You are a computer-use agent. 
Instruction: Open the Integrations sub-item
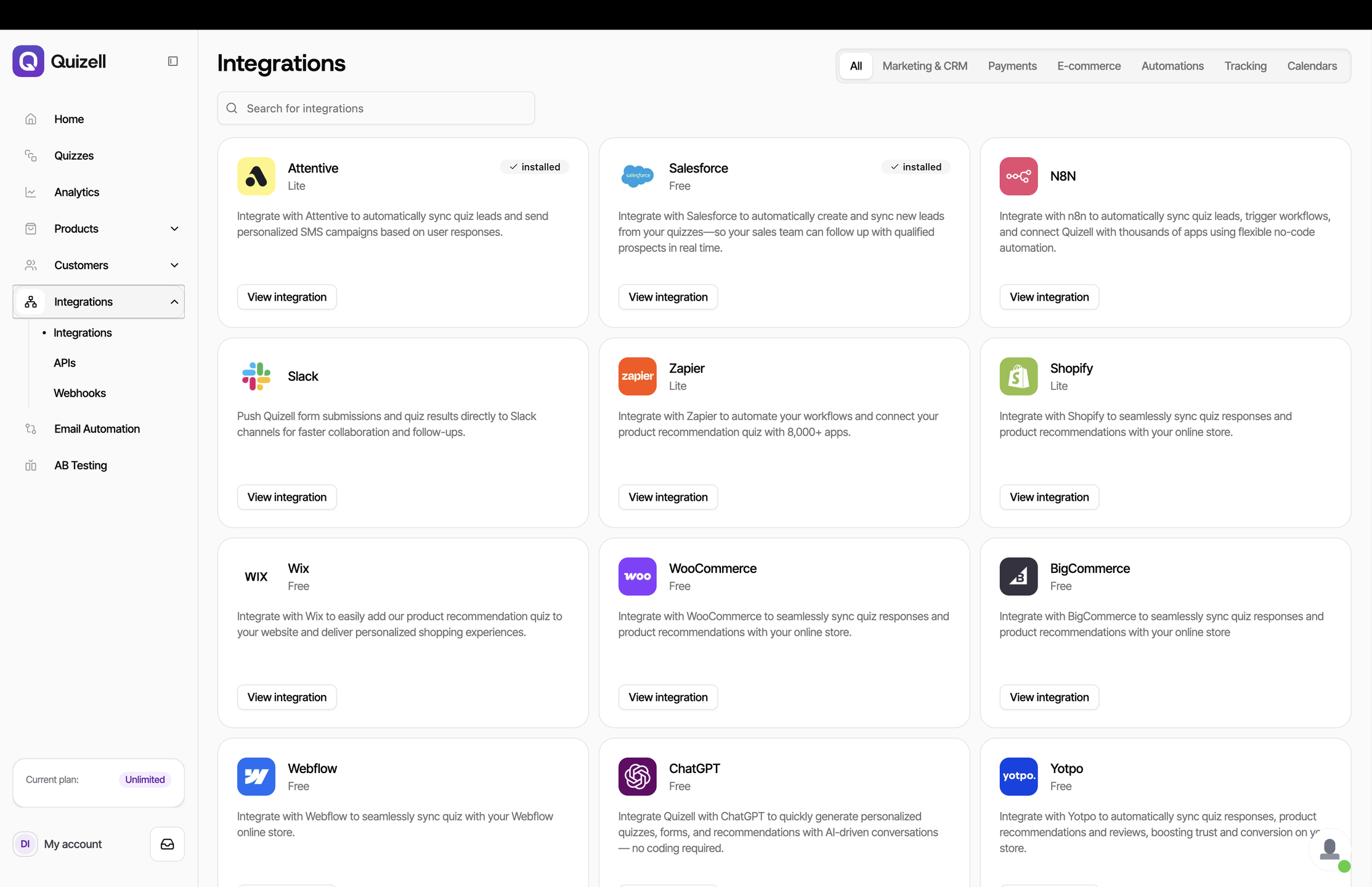point(83,333)
